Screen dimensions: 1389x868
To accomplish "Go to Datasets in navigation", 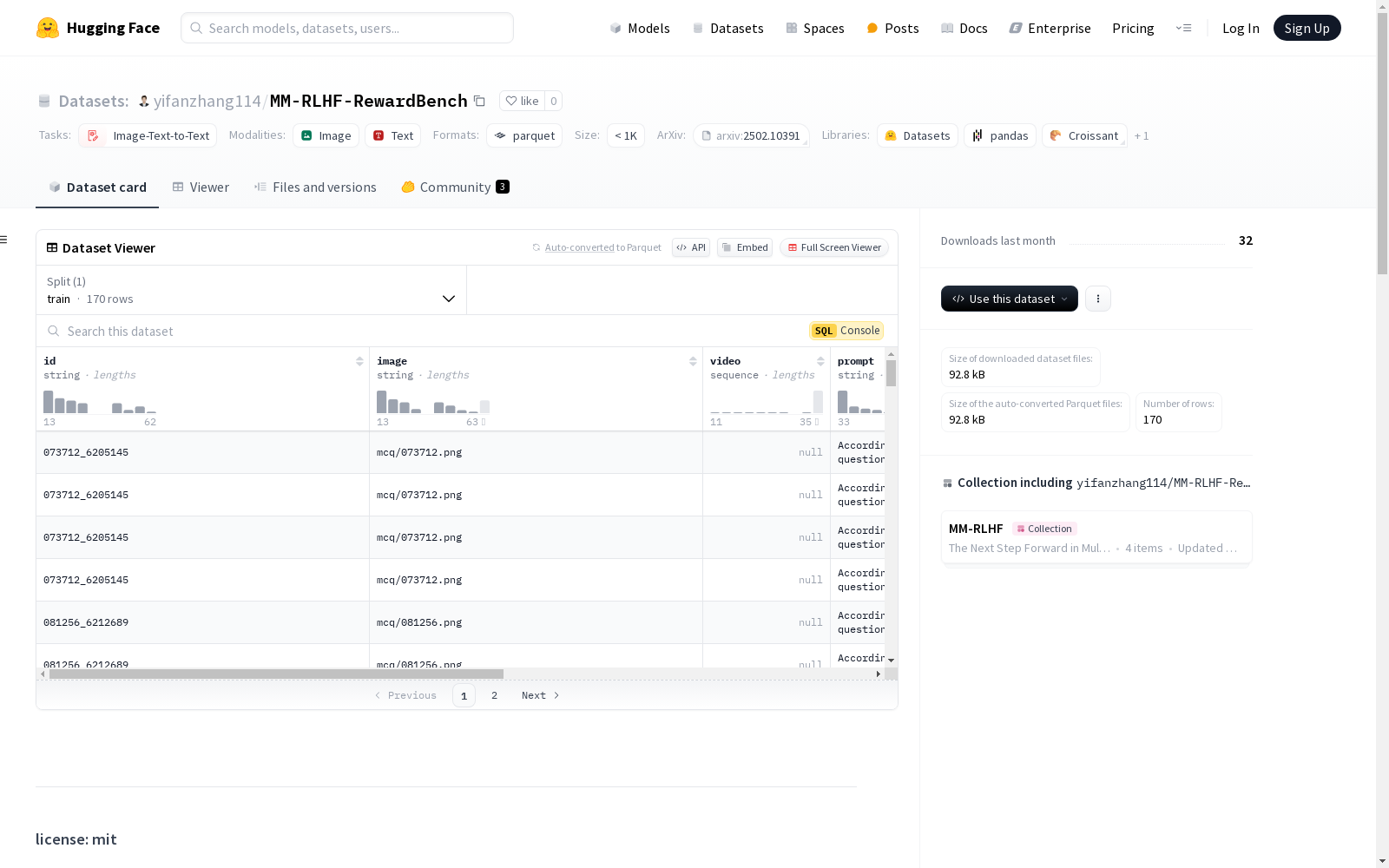I will coord(727,28).
